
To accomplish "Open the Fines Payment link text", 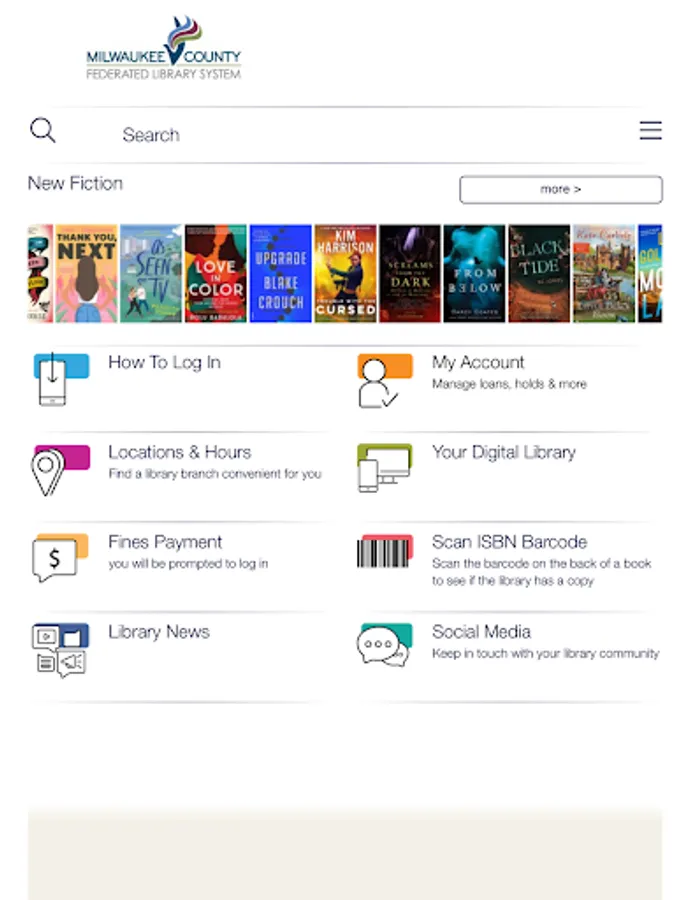I will click(x=165, y=542).
